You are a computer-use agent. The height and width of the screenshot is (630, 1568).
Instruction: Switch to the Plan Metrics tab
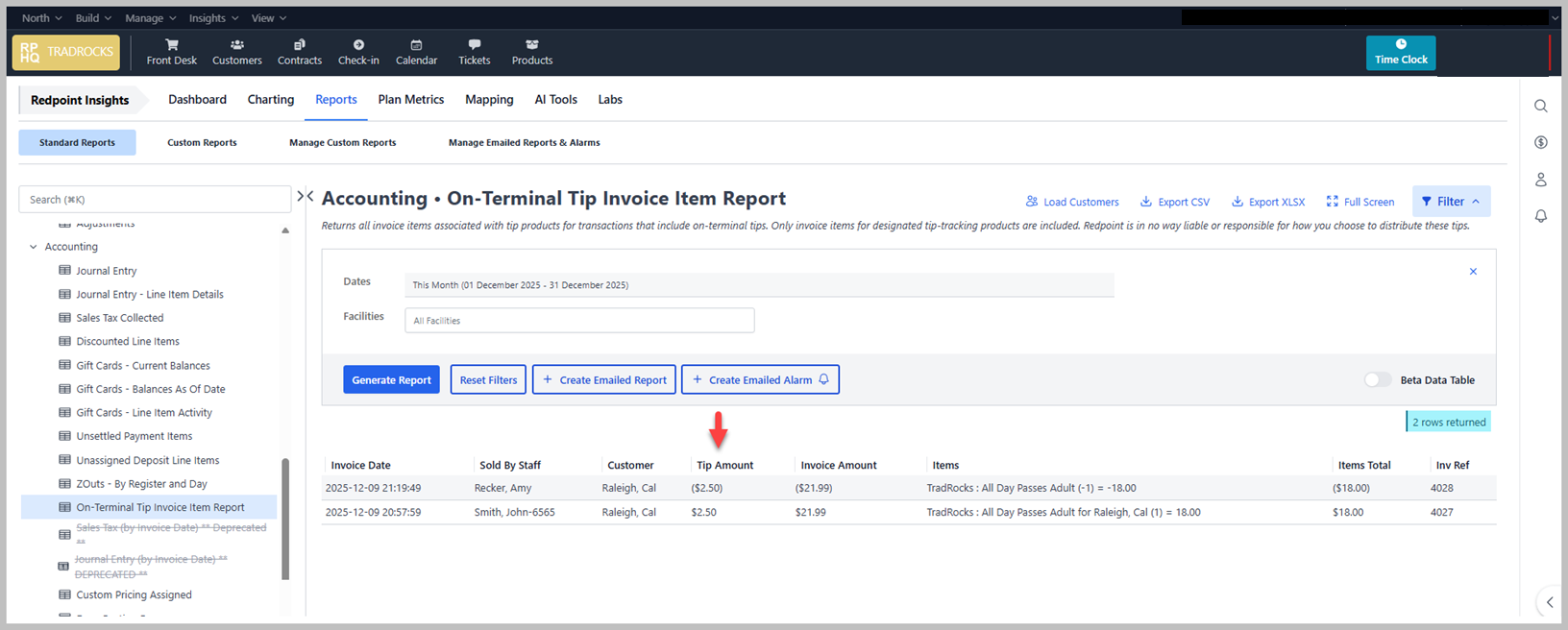[410, 100]
